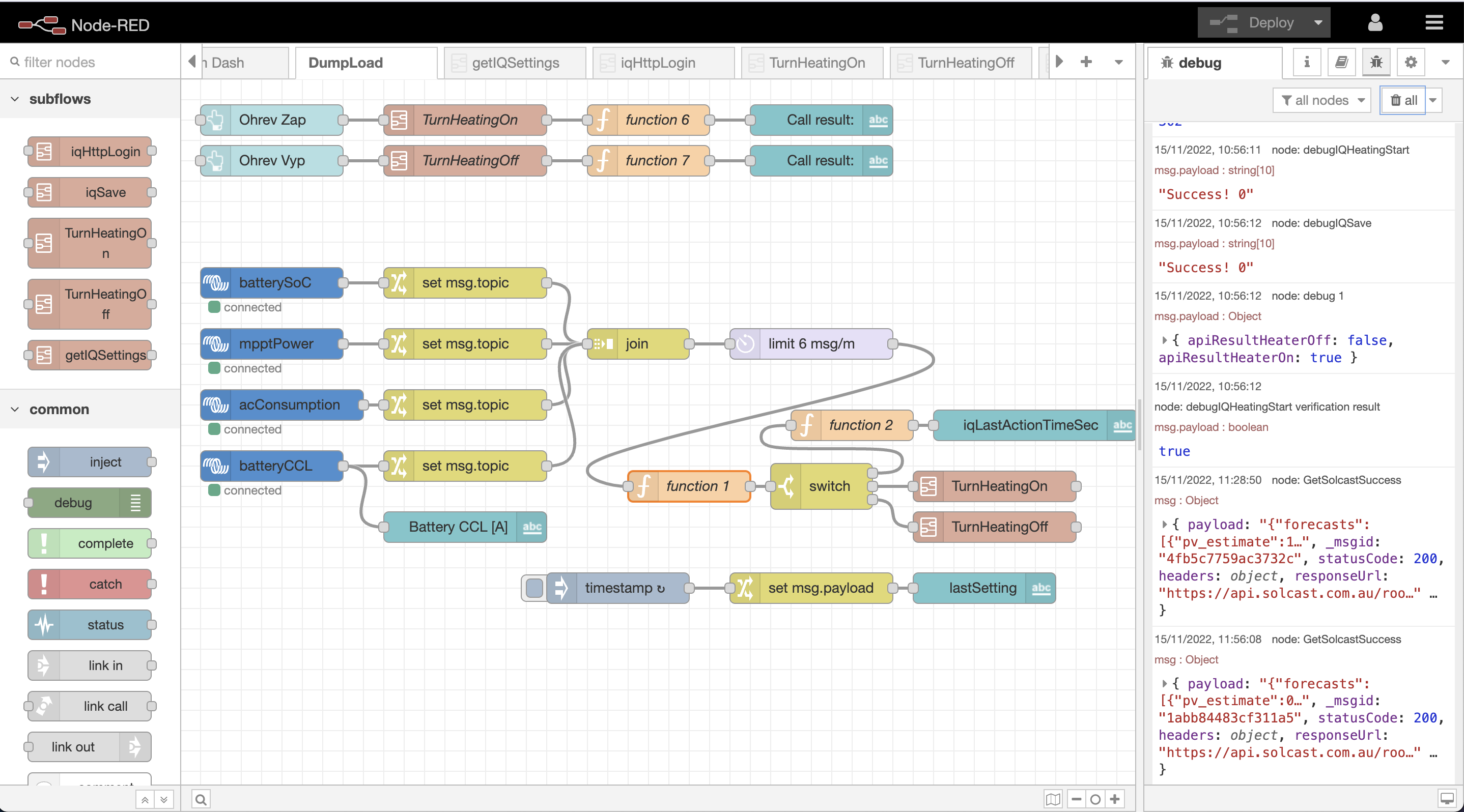This screenshot has height=812, width=1464.
Task: Select the link call palette node
Action: click(x=90, y=706)
